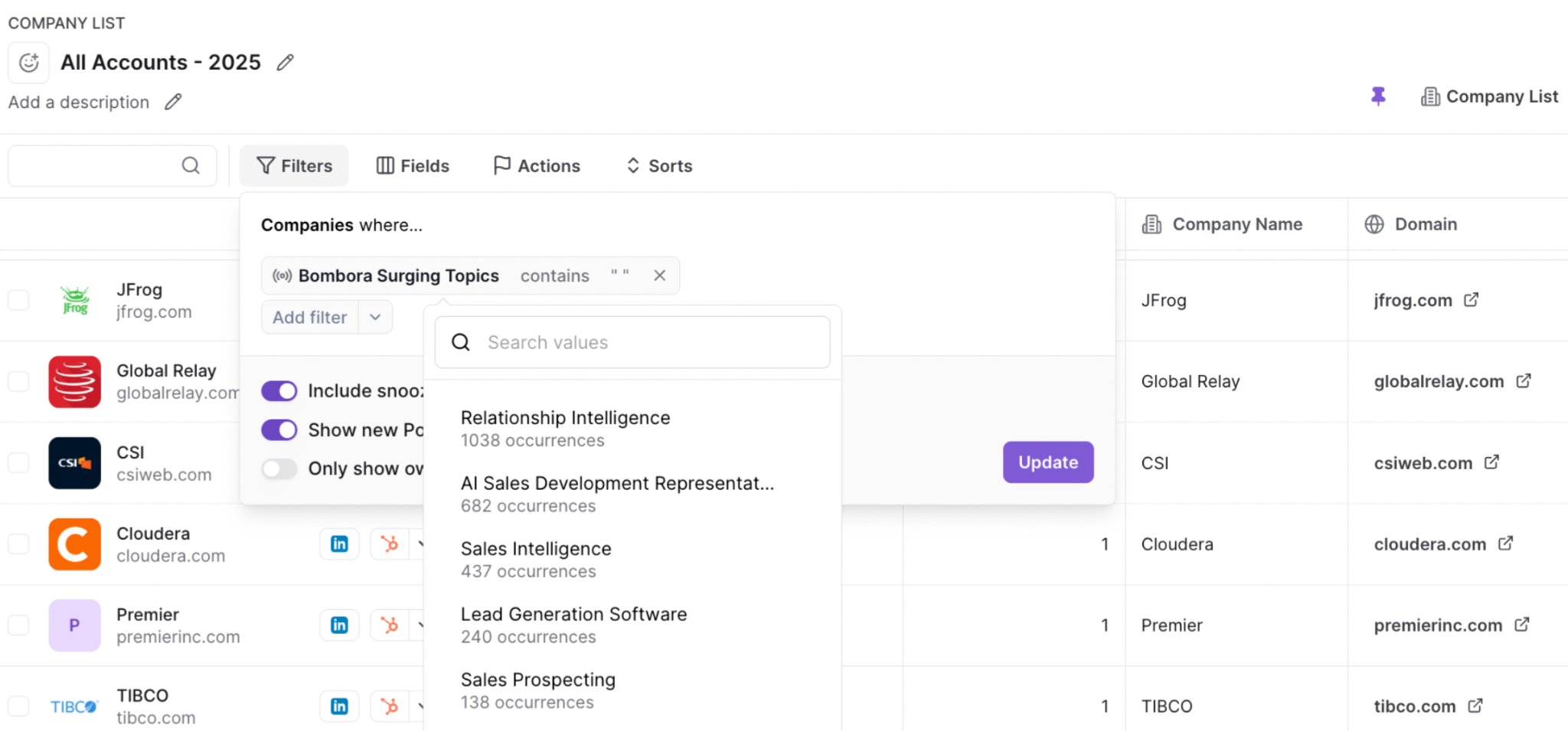Choose Sales Intelligence from the values list
This screenshot has width=1568, height=731.
point(632,560)
